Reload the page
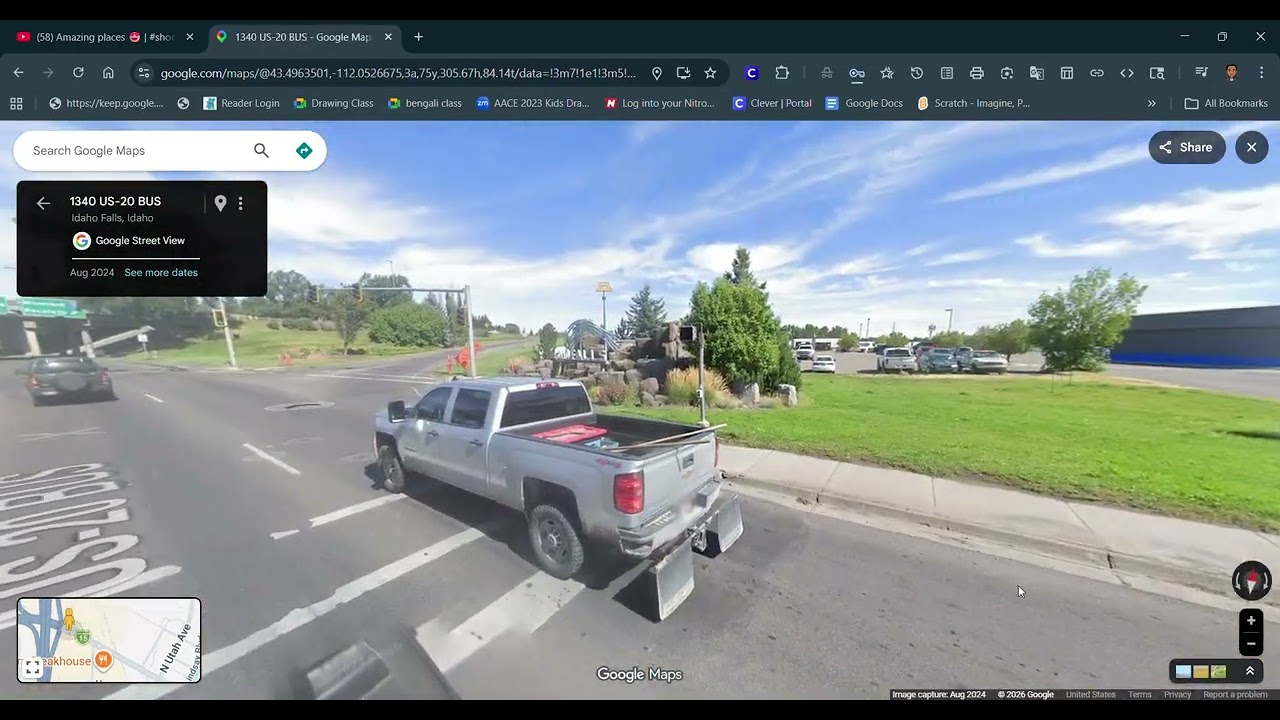The width and height of the screenshot is (1280, 720). coord(78,73)
